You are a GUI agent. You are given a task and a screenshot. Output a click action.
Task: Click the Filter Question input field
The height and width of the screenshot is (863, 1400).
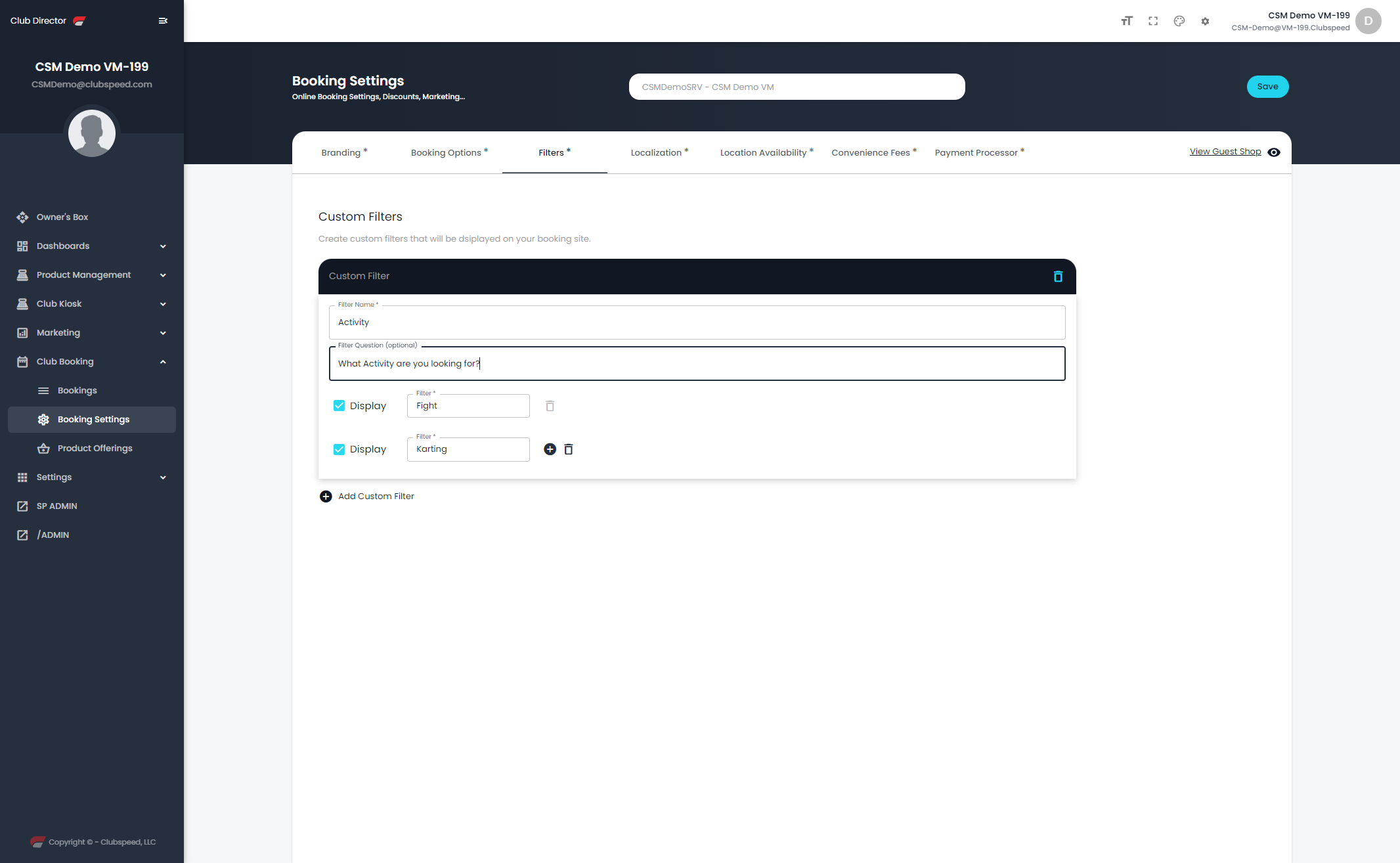click(697, 364)
